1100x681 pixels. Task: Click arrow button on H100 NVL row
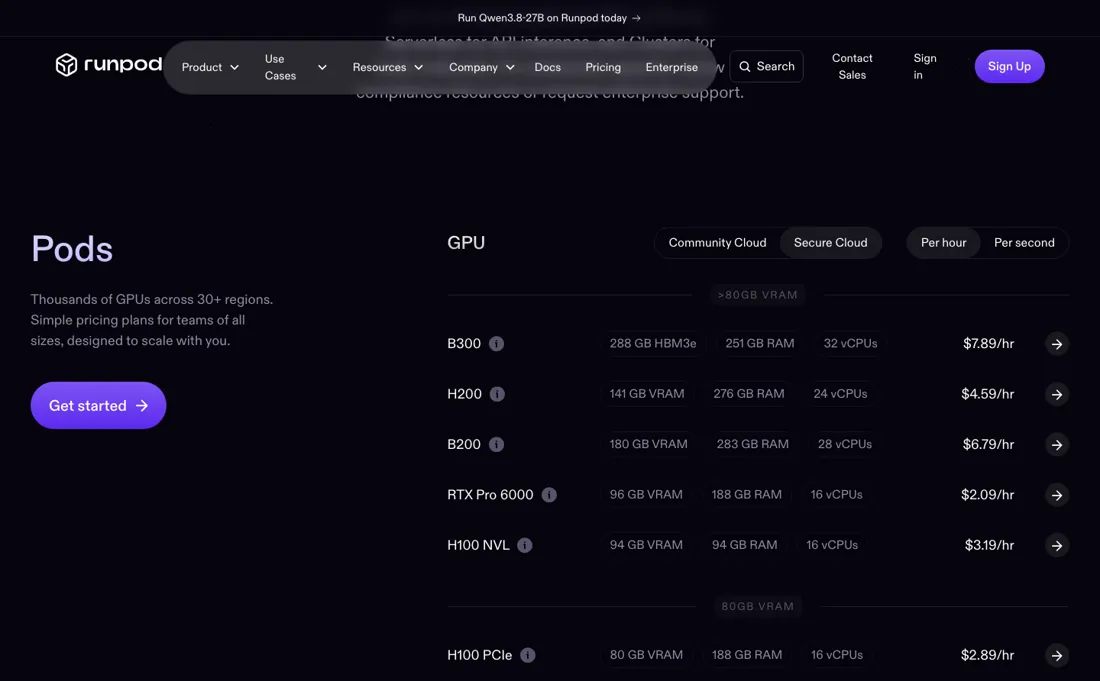(x=1057, y=546)
